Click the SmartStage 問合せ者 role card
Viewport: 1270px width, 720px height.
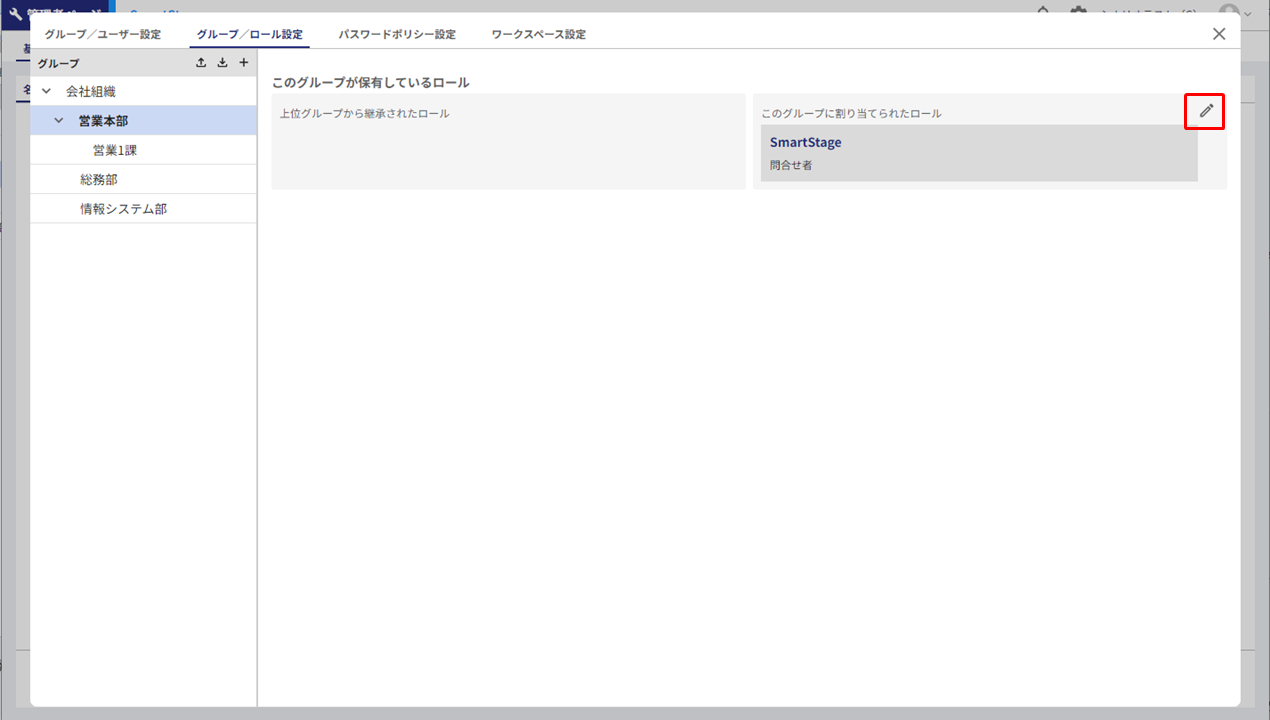[x=978, y=153]
